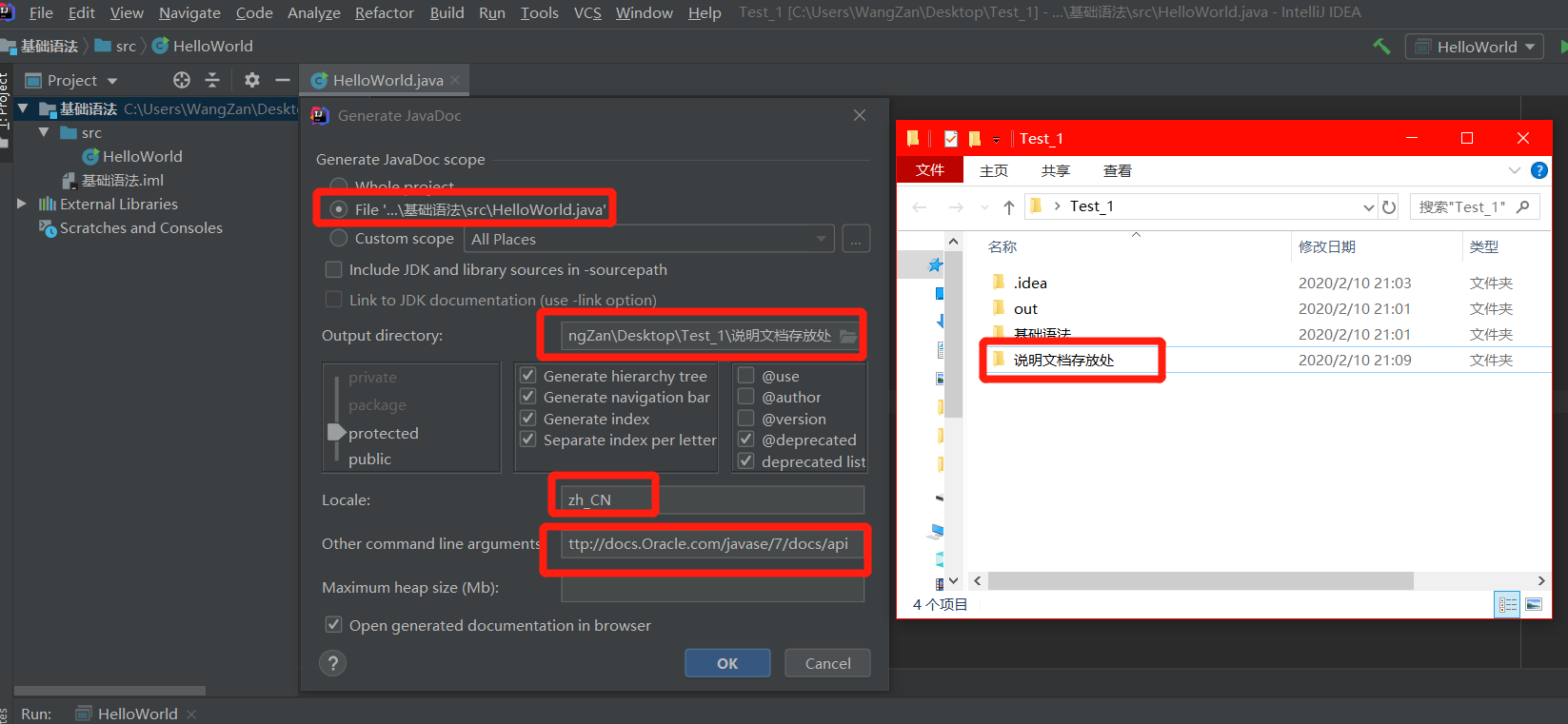
Task: Click the Explorer help icon
Action: click(x=1538, y=170)
